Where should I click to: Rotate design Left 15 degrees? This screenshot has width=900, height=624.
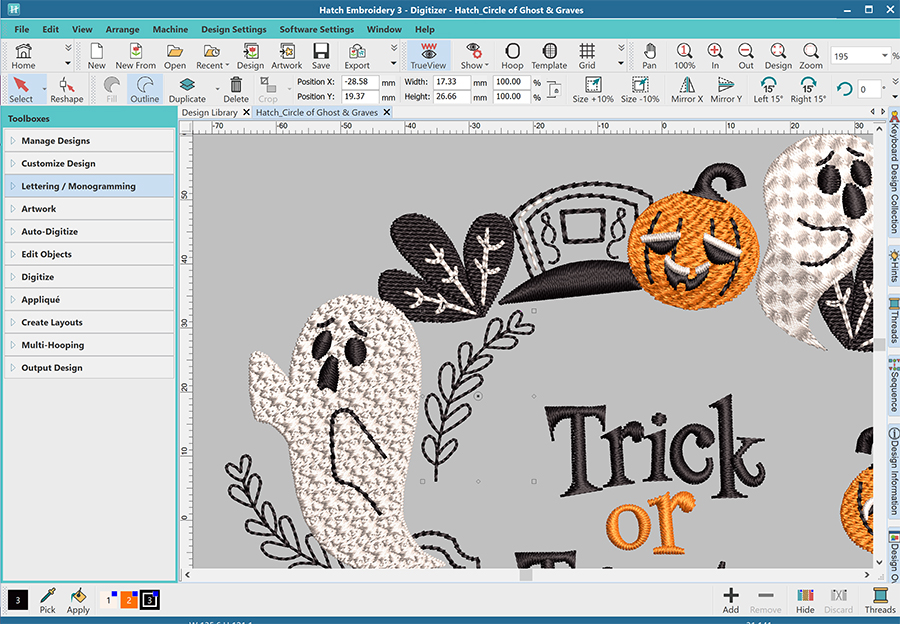click(768, 88)
